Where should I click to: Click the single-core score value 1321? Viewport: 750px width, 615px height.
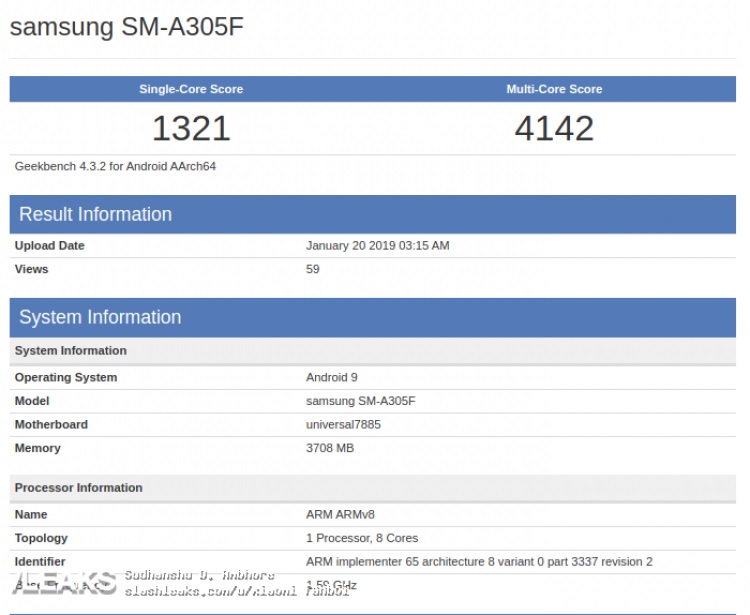[191, 128]
